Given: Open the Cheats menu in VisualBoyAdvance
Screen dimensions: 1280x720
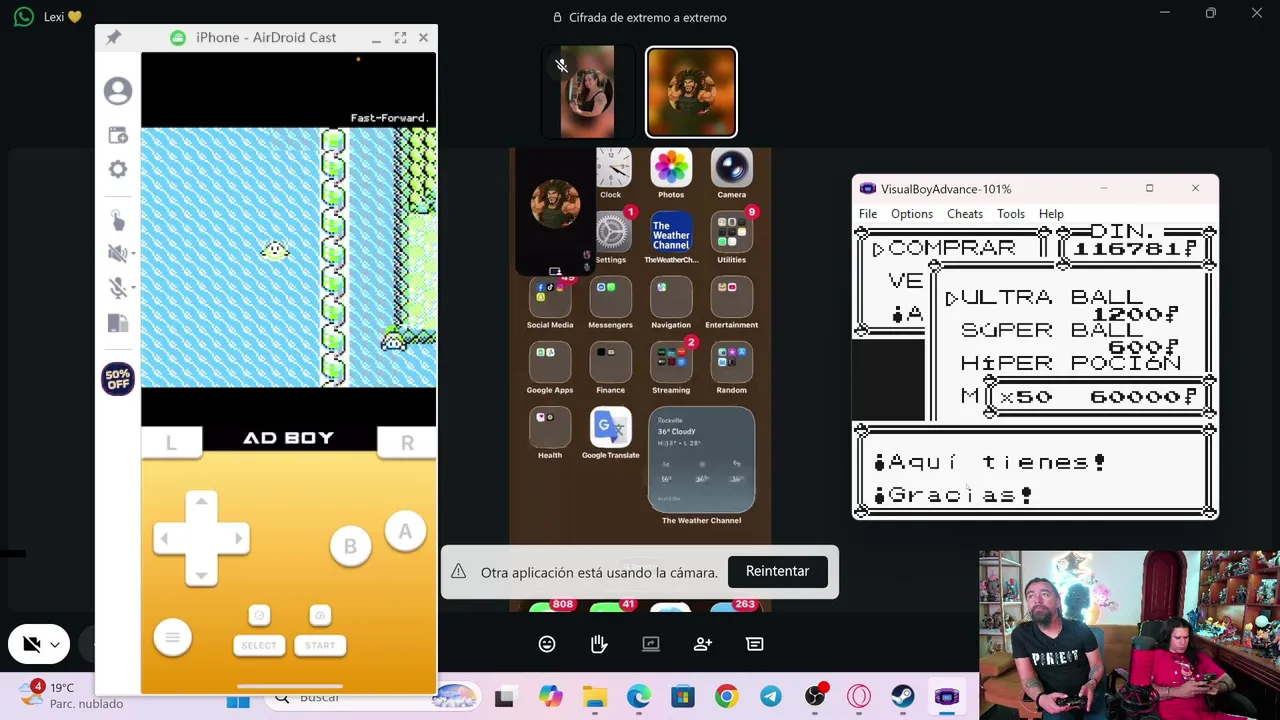Looking at the screenshot, I should point(965,214).
